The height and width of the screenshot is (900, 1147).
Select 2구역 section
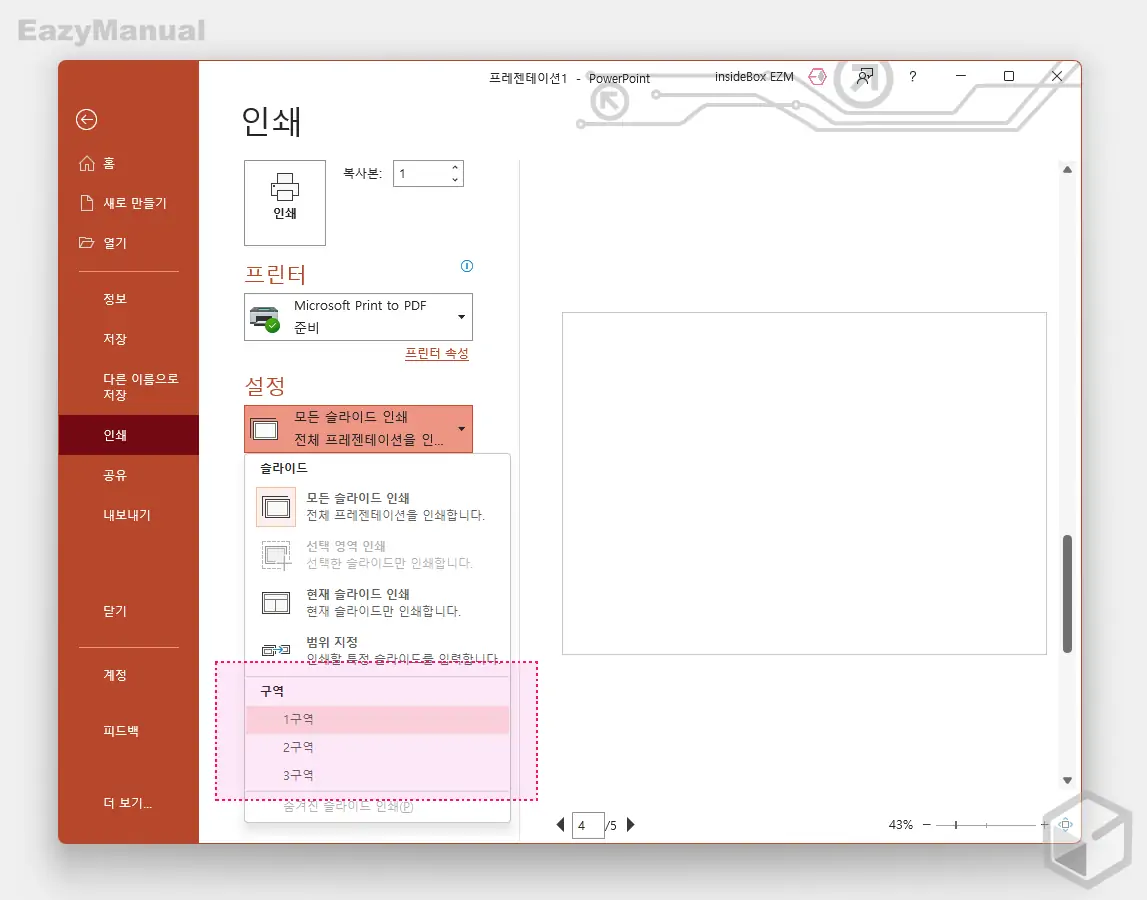pyautogui.click(x=377, y=747)
